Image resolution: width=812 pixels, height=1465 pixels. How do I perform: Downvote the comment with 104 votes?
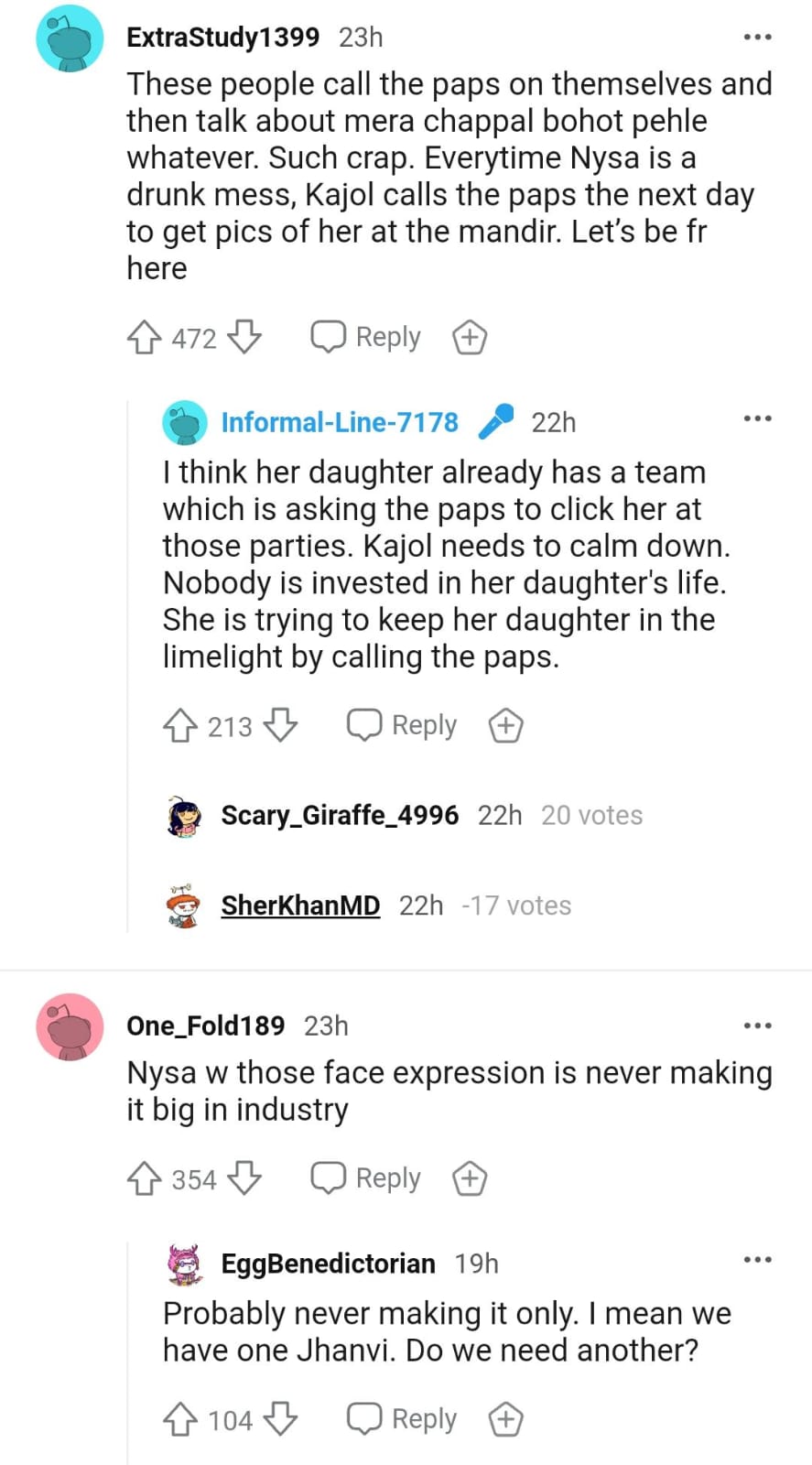[x=280, y=1420]
